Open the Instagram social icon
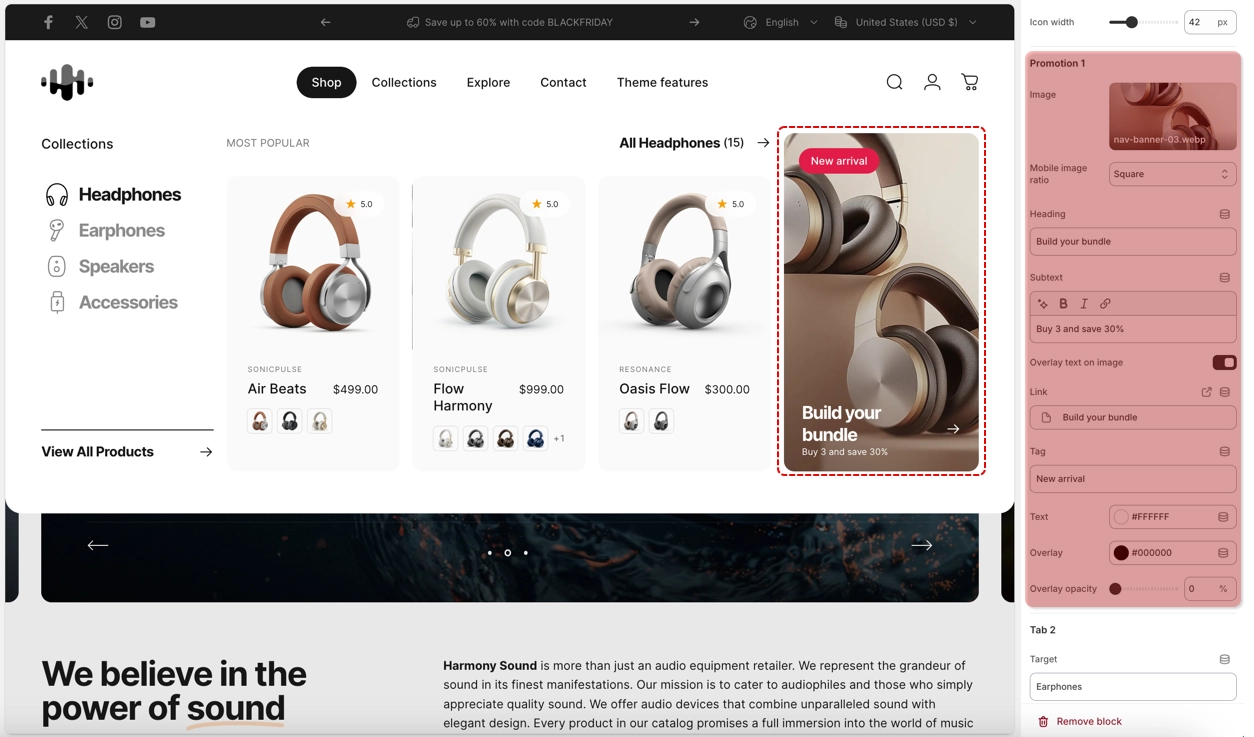1254x737 pixels. click(x=115, y=22)
